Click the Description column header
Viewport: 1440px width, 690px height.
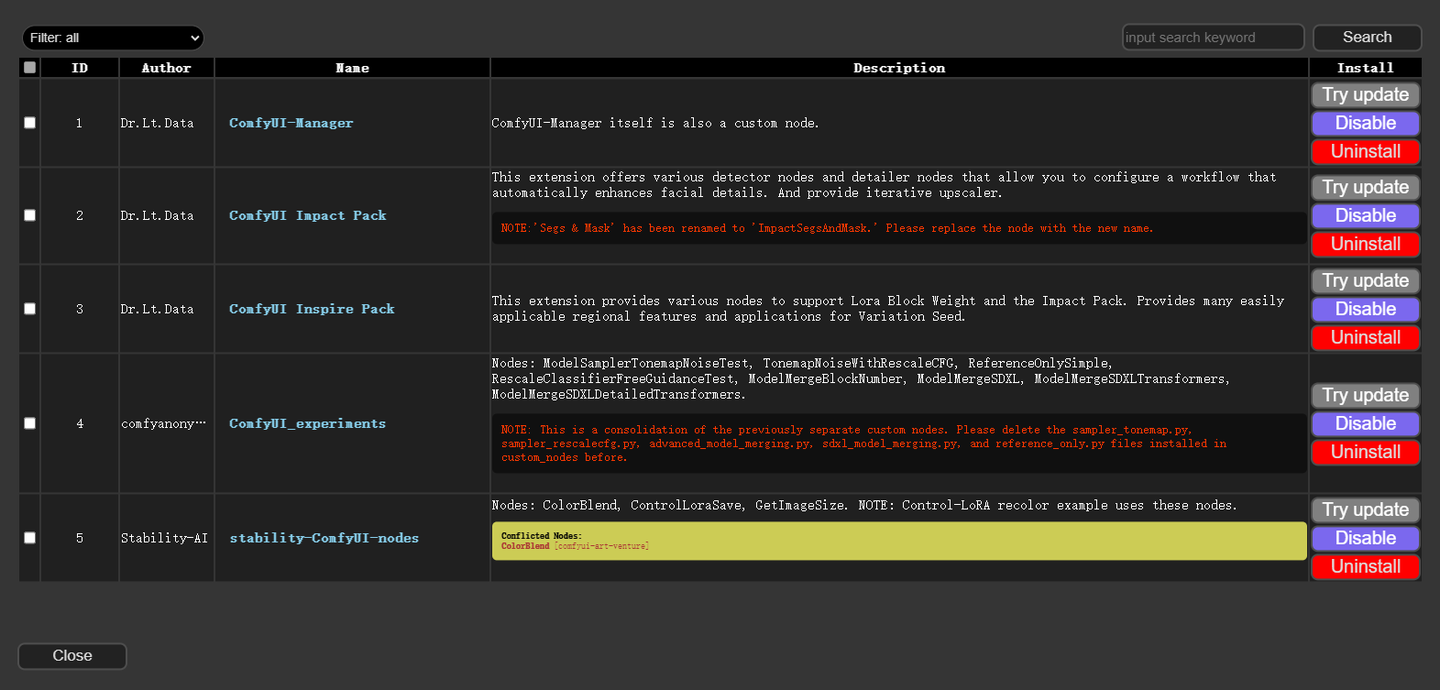(x=899, y=68)
